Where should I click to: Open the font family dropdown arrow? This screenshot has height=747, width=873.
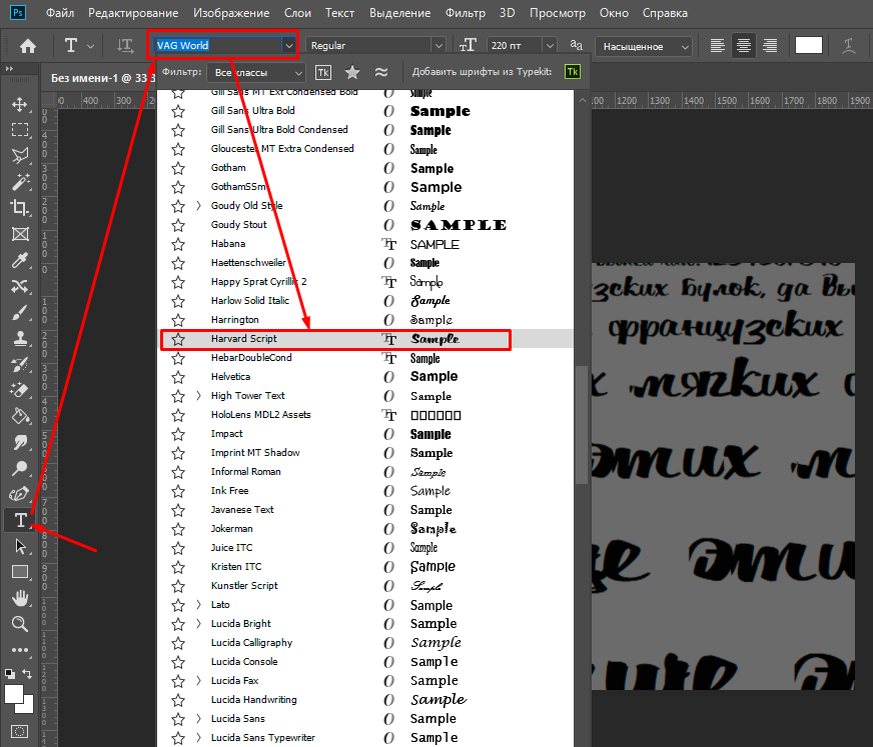[288, 46]
